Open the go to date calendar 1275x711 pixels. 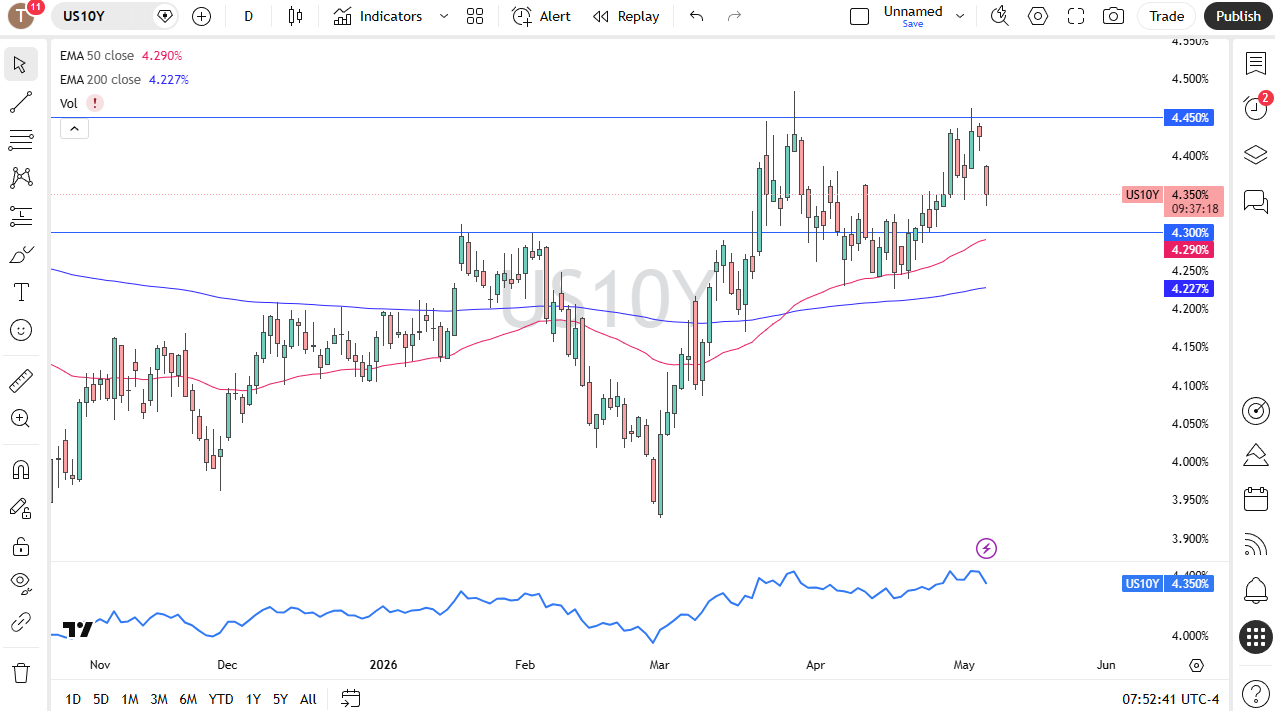pos(350,698)
